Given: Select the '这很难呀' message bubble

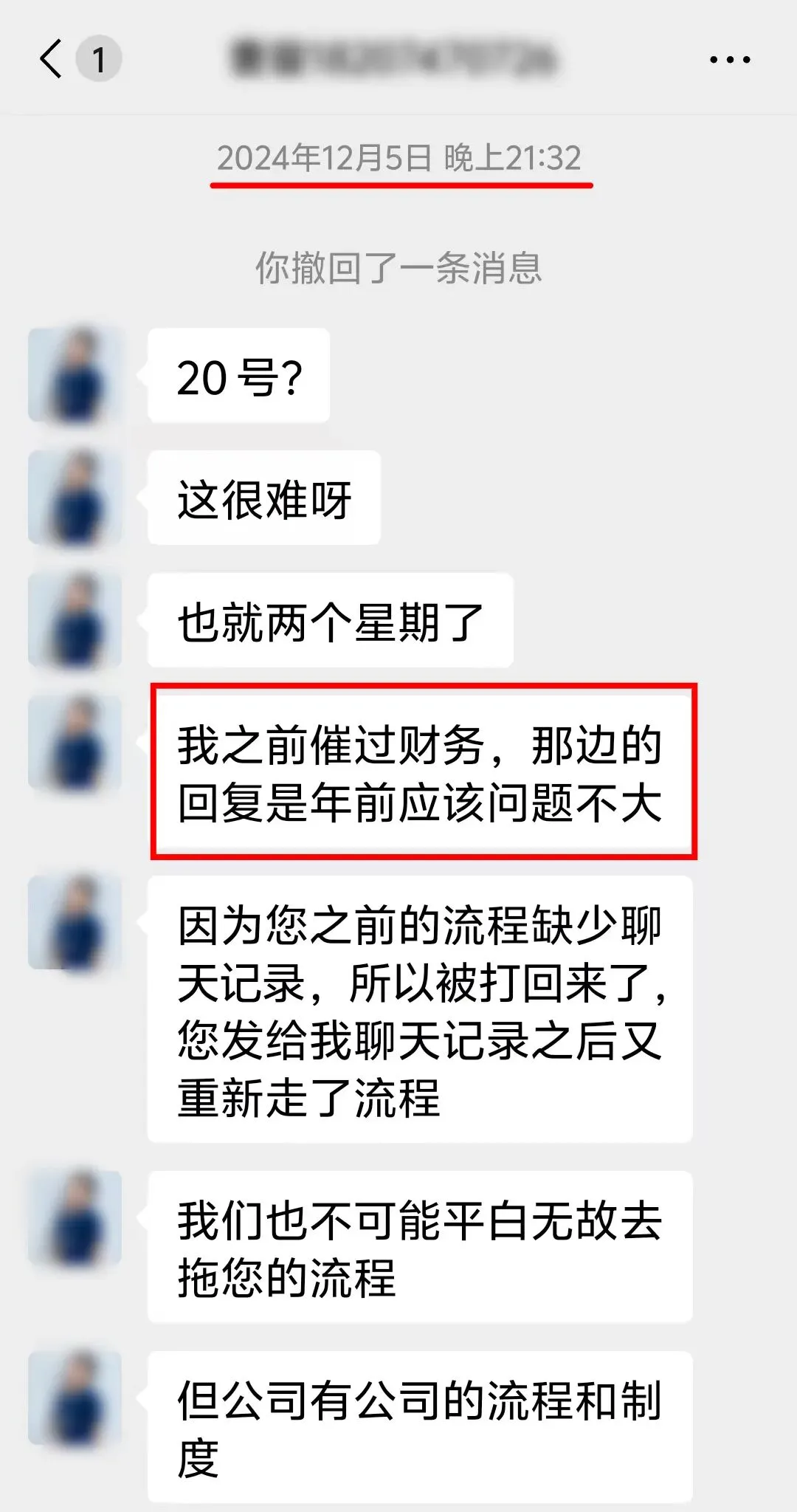Looking at the screenshot, I should (264, 498).
